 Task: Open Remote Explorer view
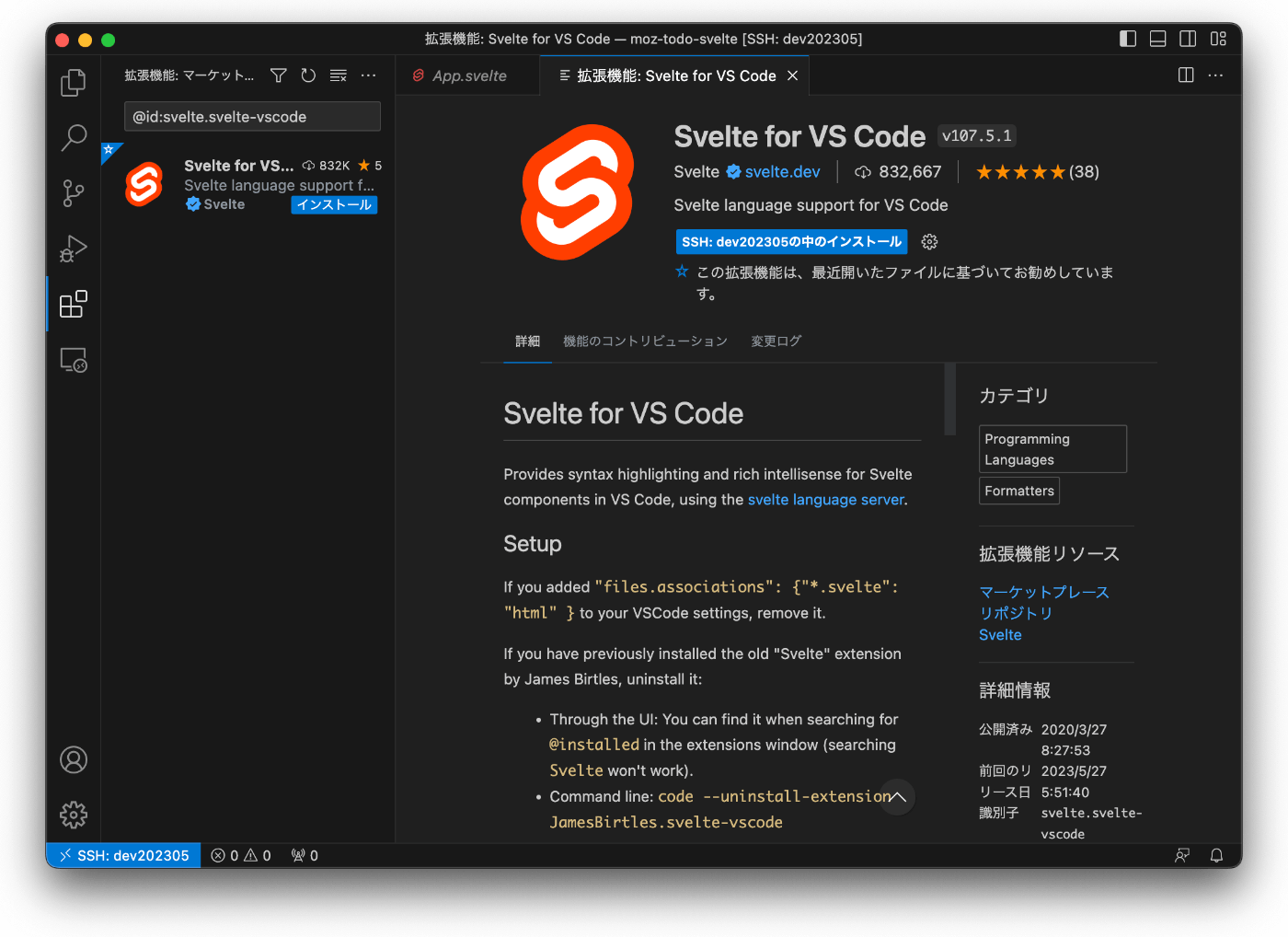click(x=74, y=360)
